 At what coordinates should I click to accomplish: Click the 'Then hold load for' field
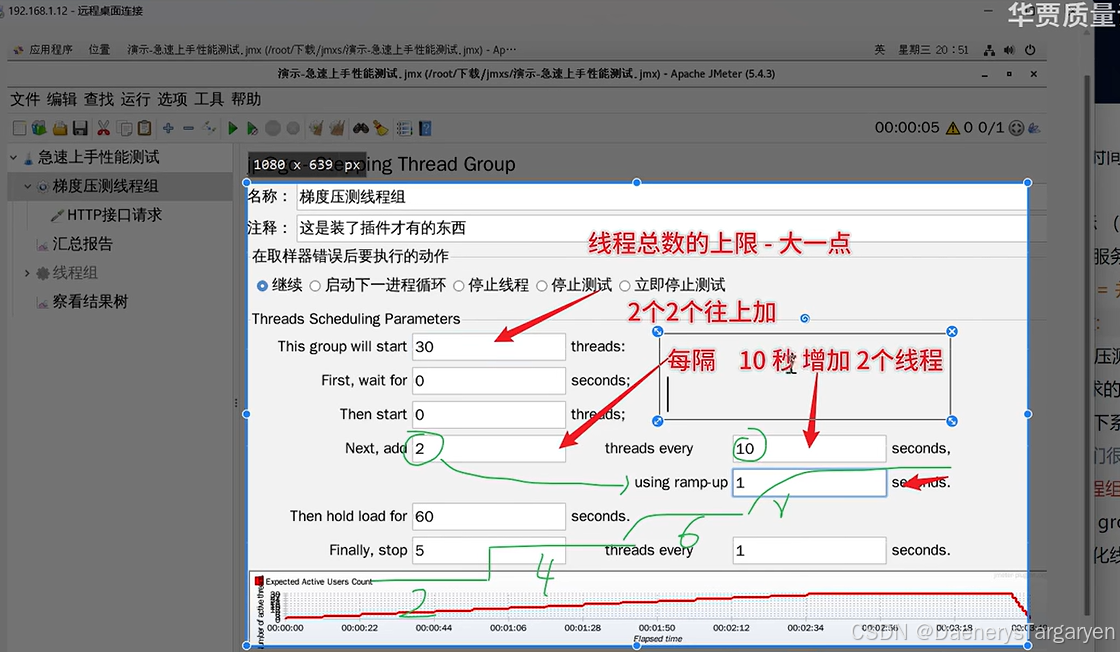489,516
